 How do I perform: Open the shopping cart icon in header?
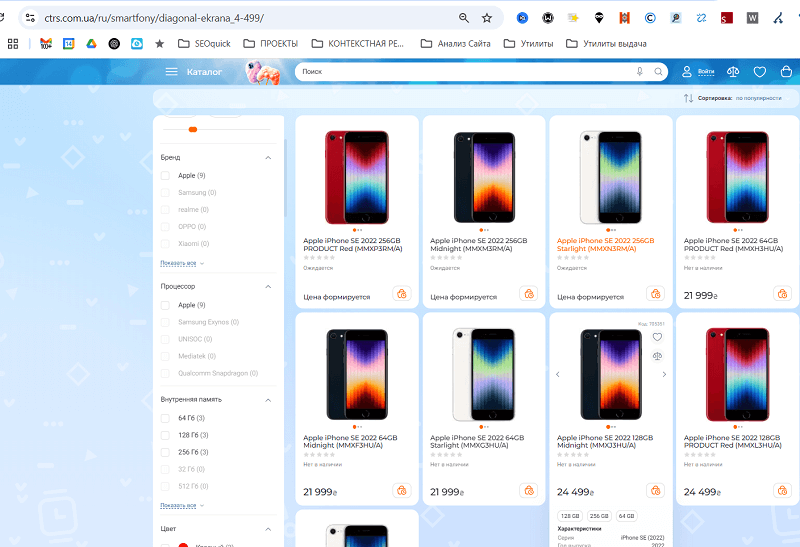coord(786,71)
